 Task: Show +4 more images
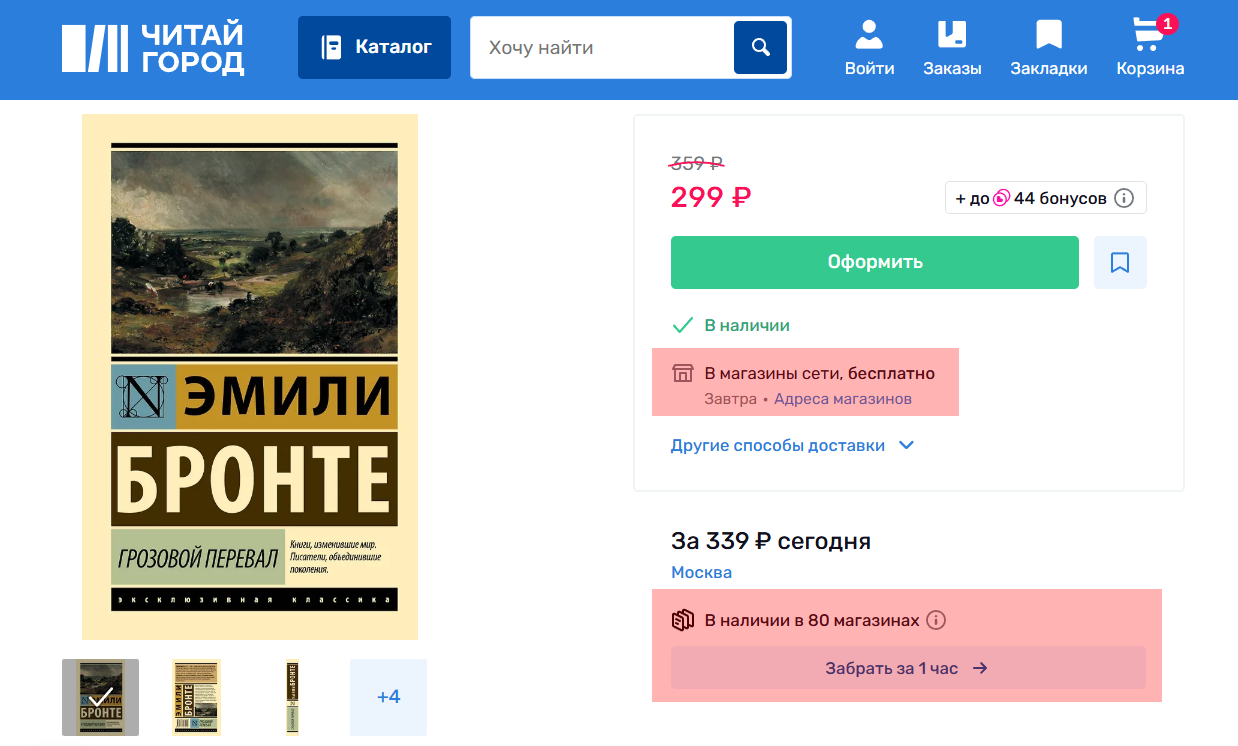(x=388, y=697)
